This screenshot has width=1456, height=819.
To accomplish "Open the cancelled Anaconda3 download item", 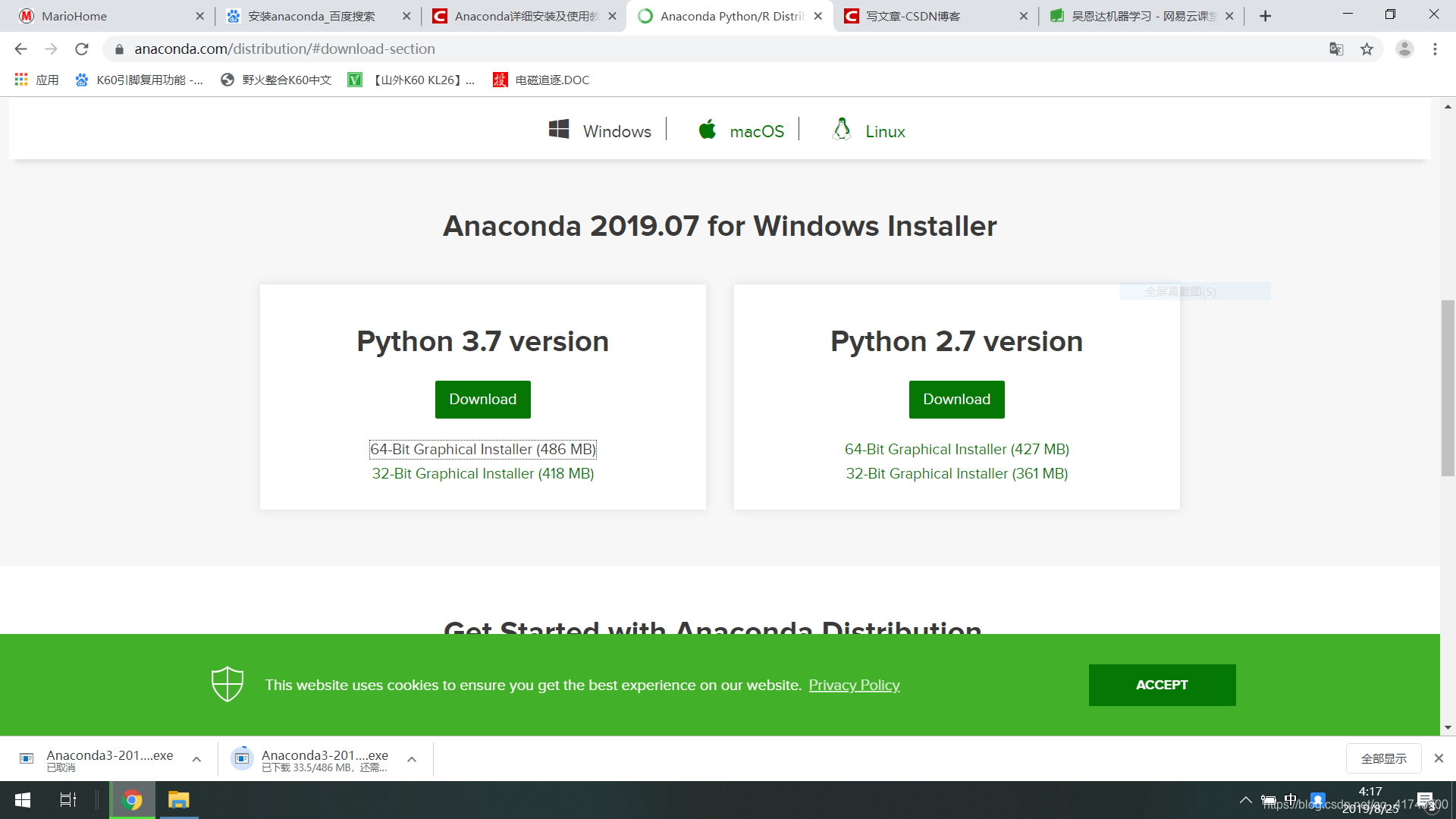I will 99,759.
